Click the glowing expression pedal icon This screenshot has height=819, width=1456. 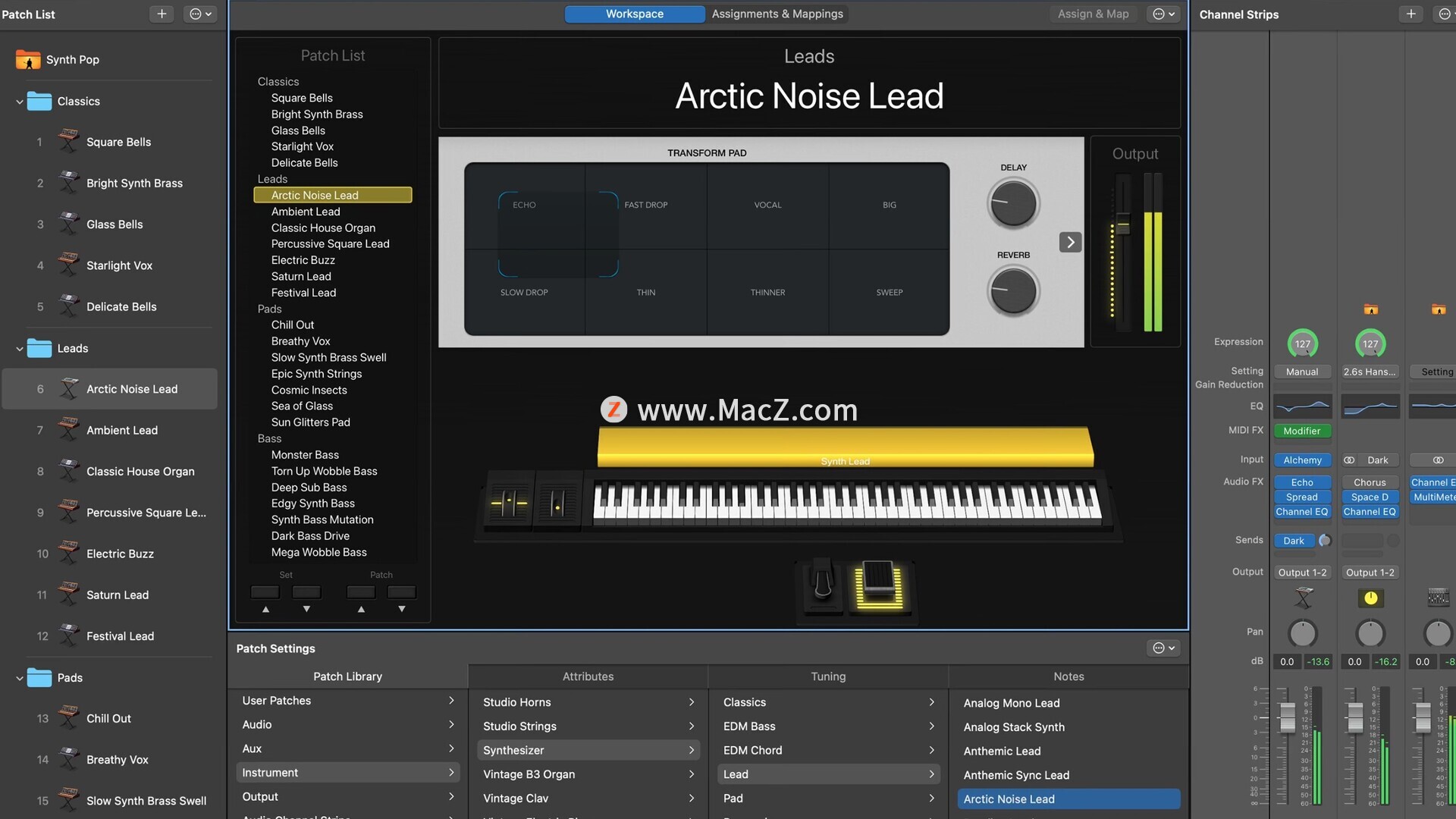point(880,585)
